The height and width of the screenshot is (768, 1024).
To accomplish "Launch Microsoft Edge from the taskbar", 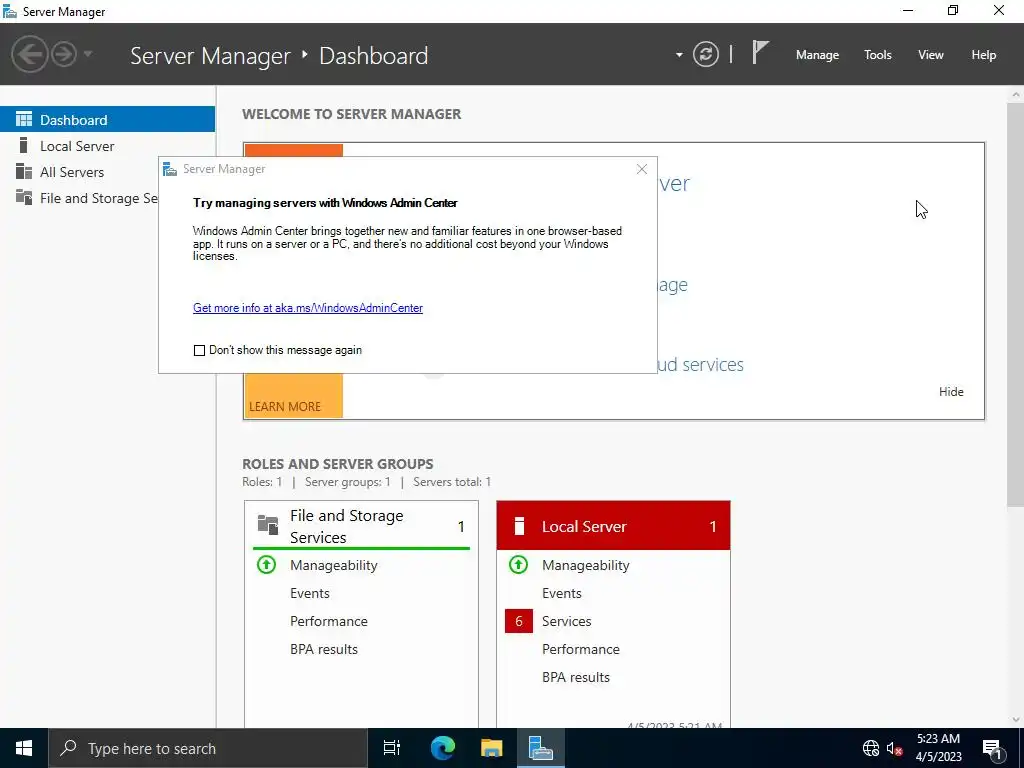I will 442,748.
